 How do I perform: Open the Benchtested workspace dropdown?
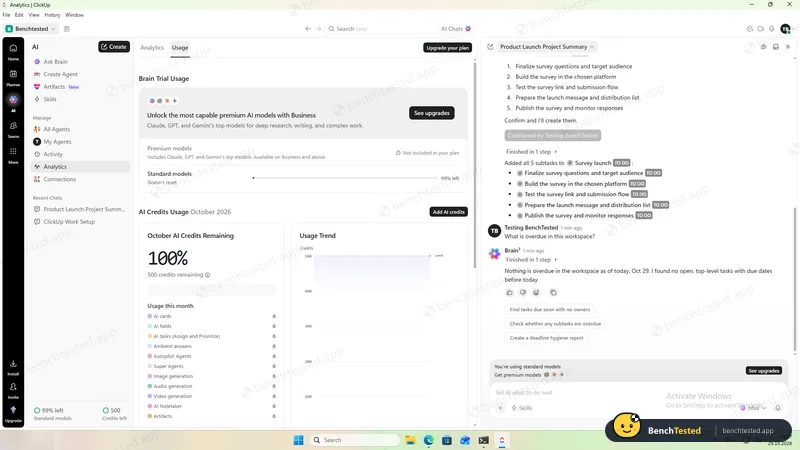pos(31,29)
